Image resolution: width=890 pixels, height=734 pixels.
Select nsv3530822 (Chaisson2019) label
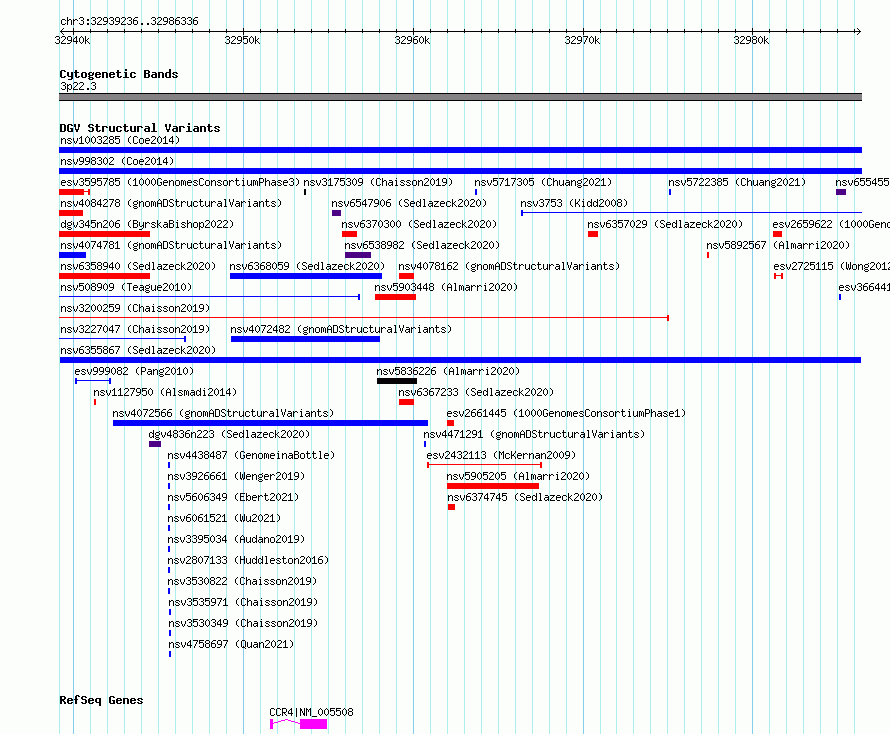[x=242, y=581]
